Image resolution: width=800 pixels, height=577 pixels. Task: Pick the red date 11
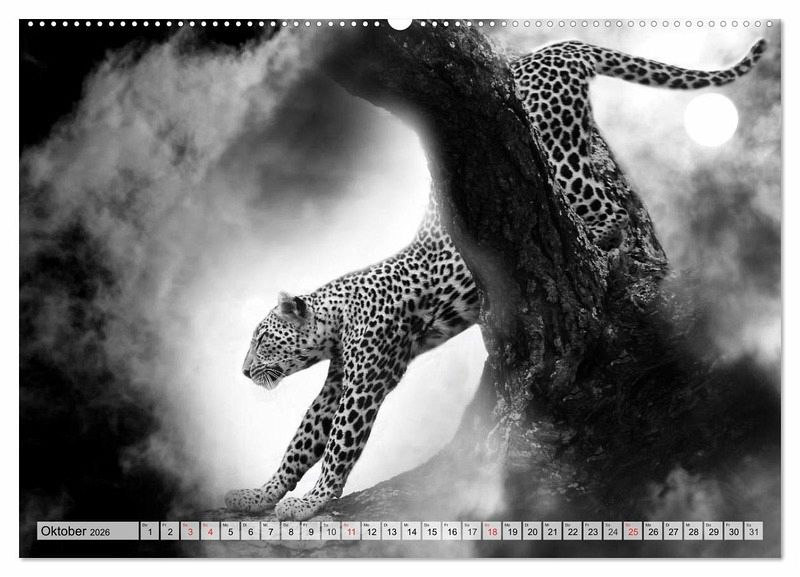351,531
